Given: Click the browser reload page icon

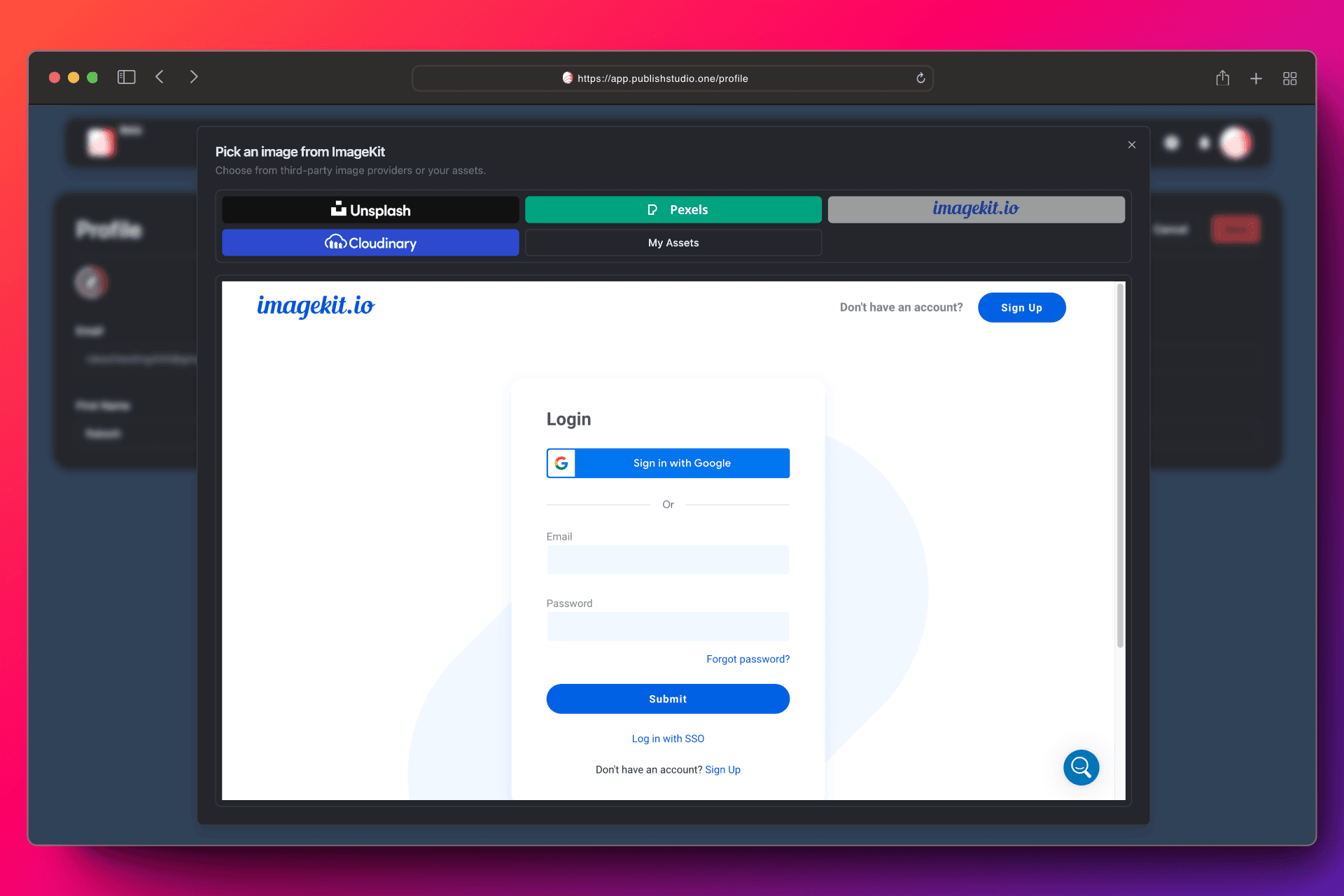Looking at the screenshot, I should [x=921, y=79].
